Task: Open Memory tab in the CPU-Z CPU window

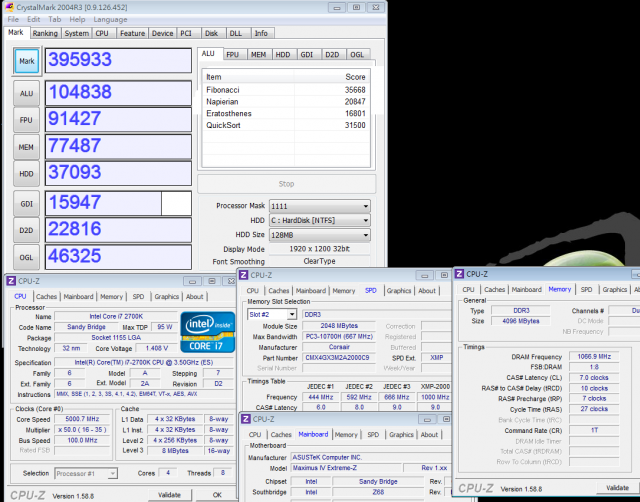Action: pyautogui.click(x=111, y=297)
